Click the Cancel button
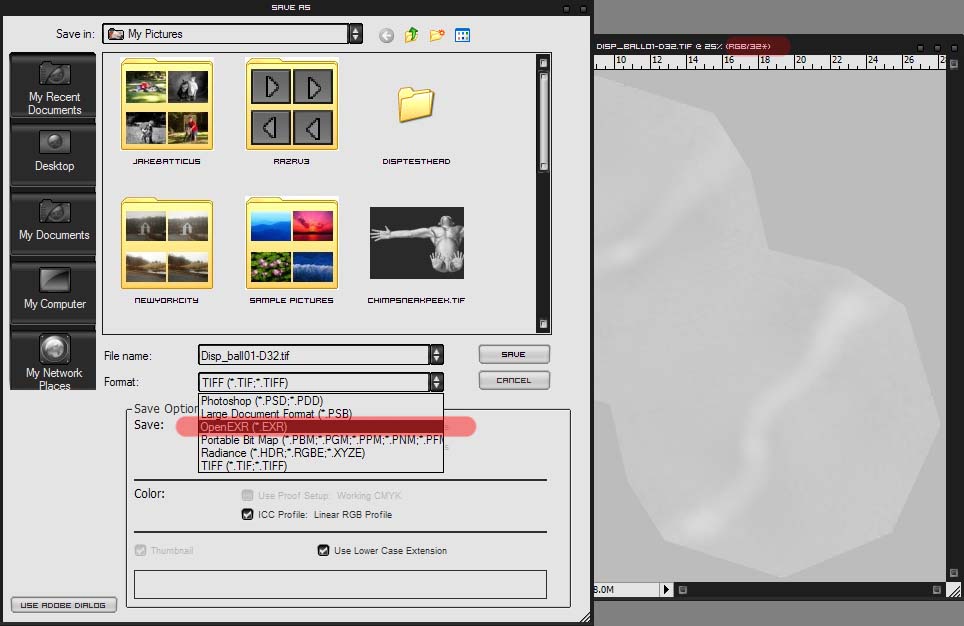The image size is (964, 626). [x=514, y=380]
